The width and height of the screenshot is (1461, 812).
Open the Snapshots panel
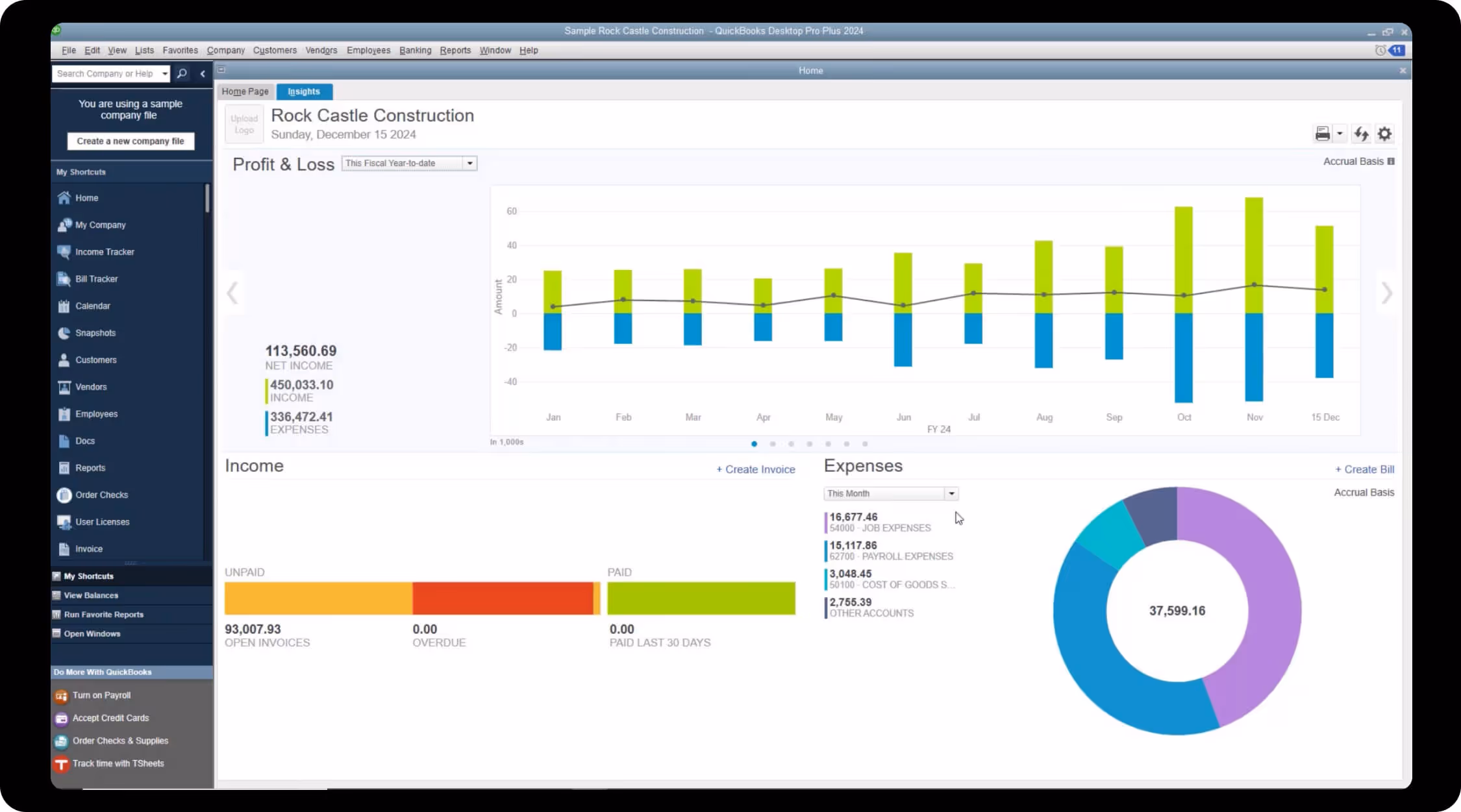(x=96, y=332)
